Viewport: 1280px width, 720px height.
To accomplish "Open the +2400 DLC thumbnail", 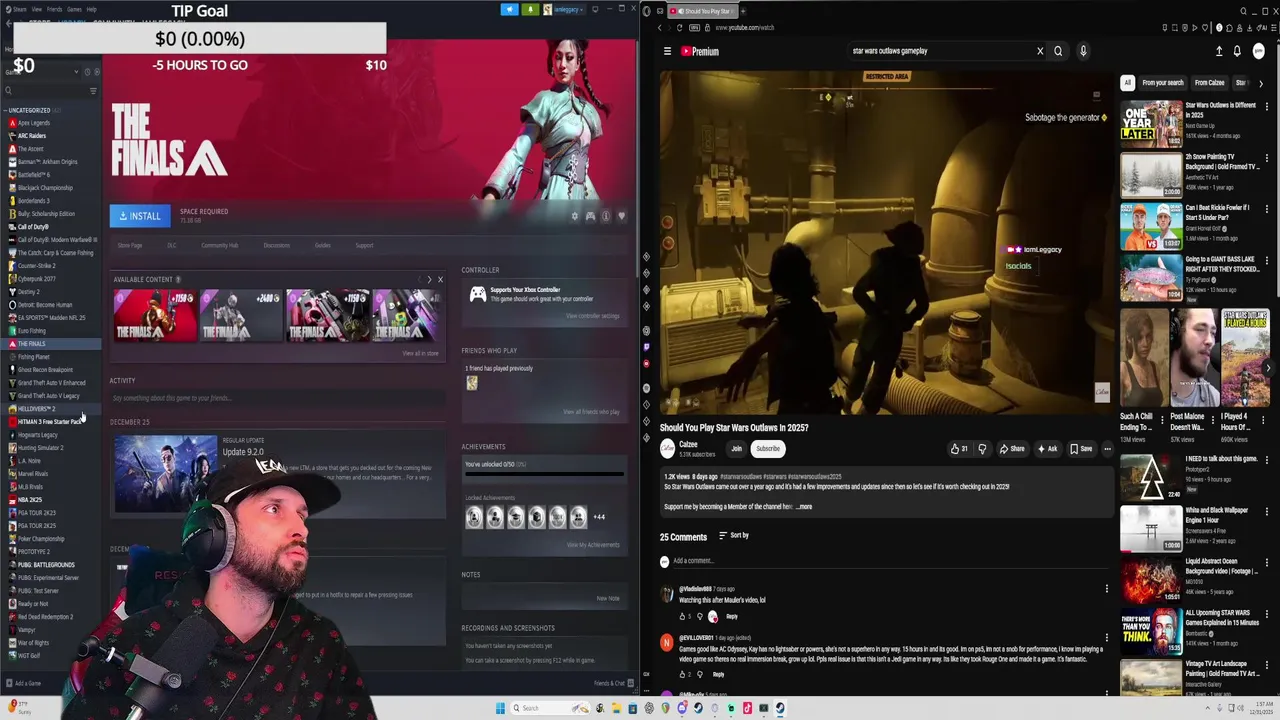I will 241,316.
